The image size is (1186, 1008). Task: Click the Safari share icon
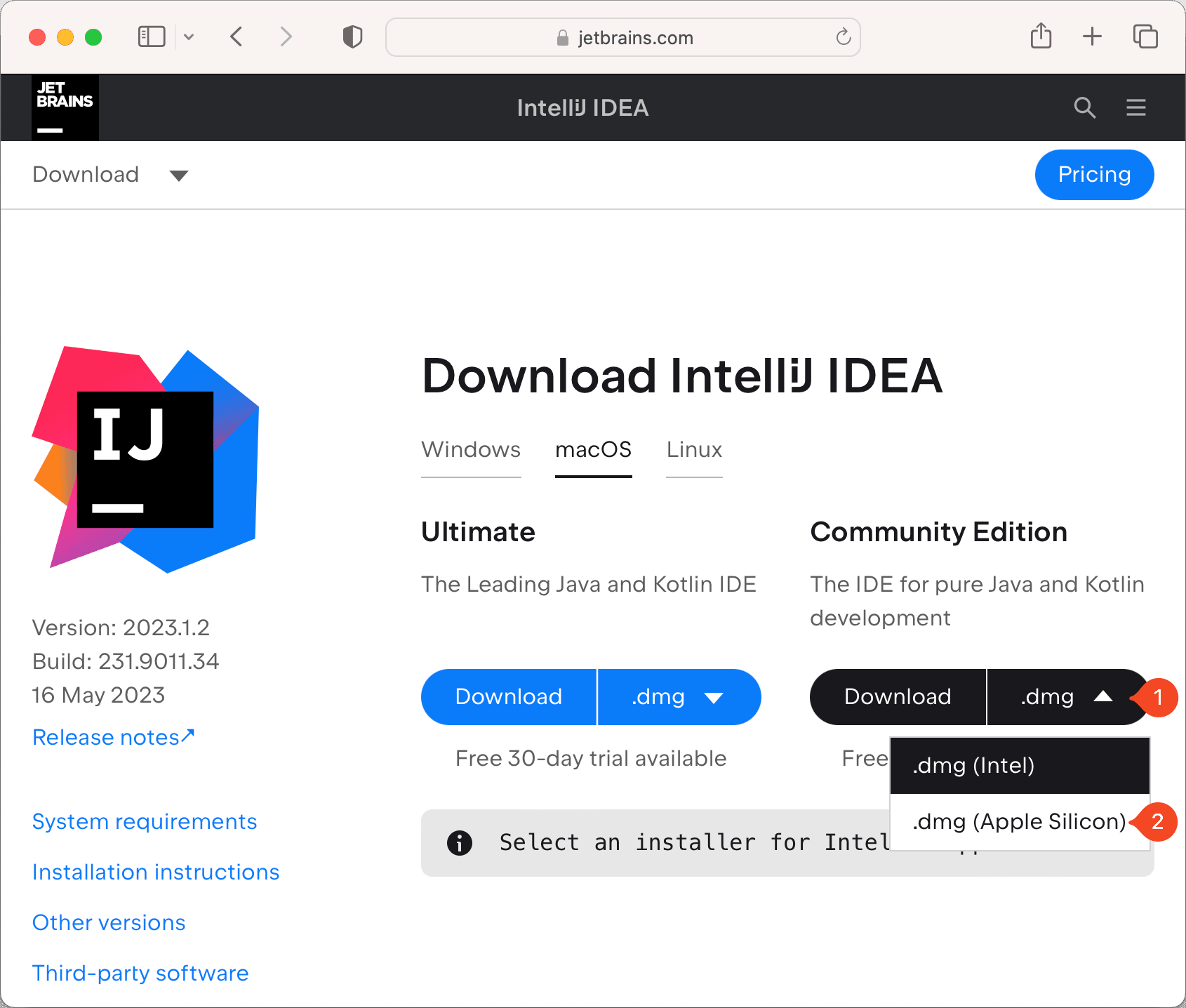[x=1041, y=37]
